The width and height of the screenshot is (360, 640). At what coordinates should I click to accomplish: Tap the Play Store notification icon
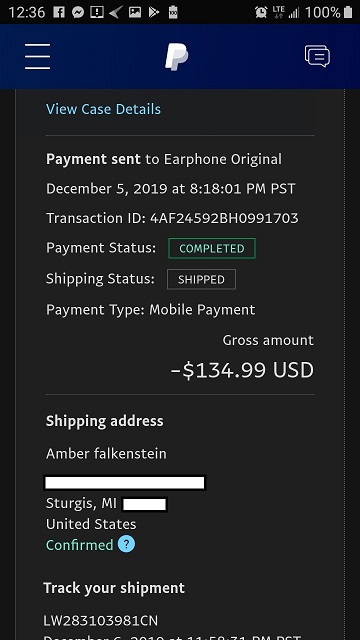click(x=154, y=12)
